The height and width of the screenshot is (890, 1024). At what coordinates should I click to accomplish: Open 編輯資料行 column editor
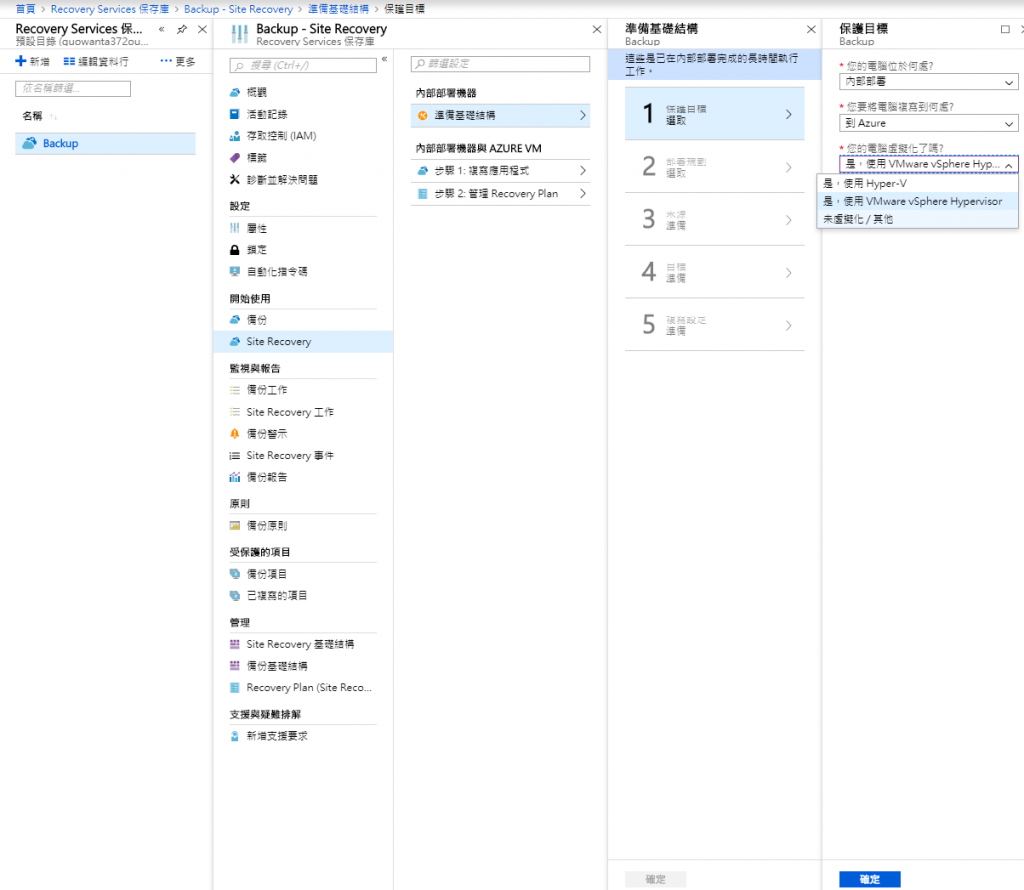(x=96, y=61)
